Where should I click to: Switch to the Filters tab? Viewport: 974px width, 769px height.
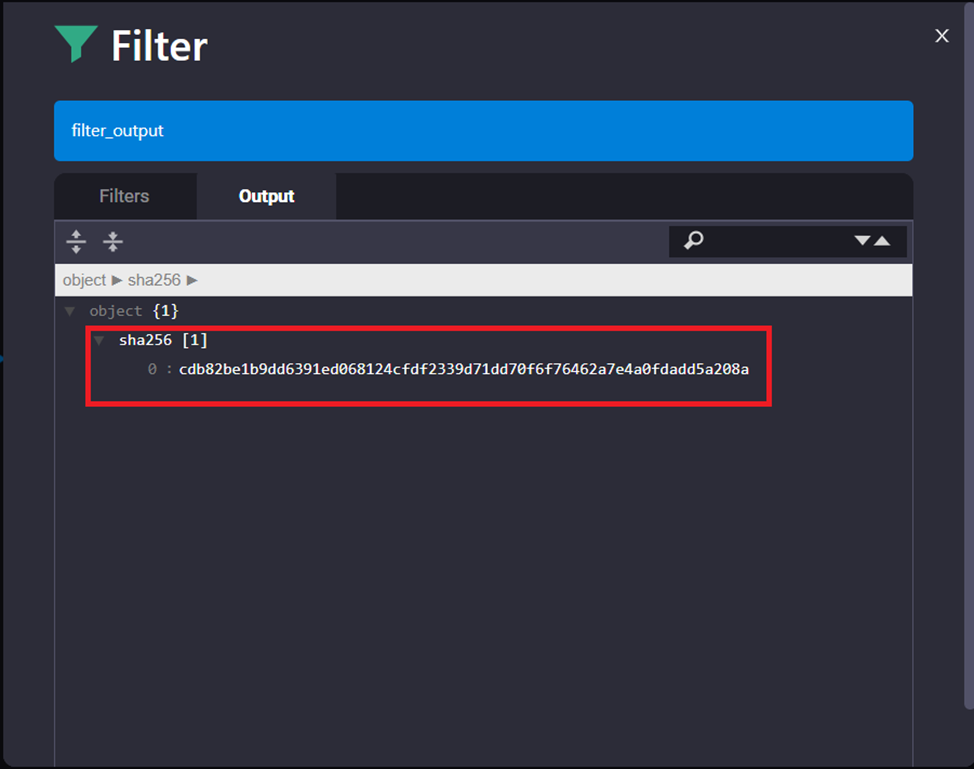124,196
